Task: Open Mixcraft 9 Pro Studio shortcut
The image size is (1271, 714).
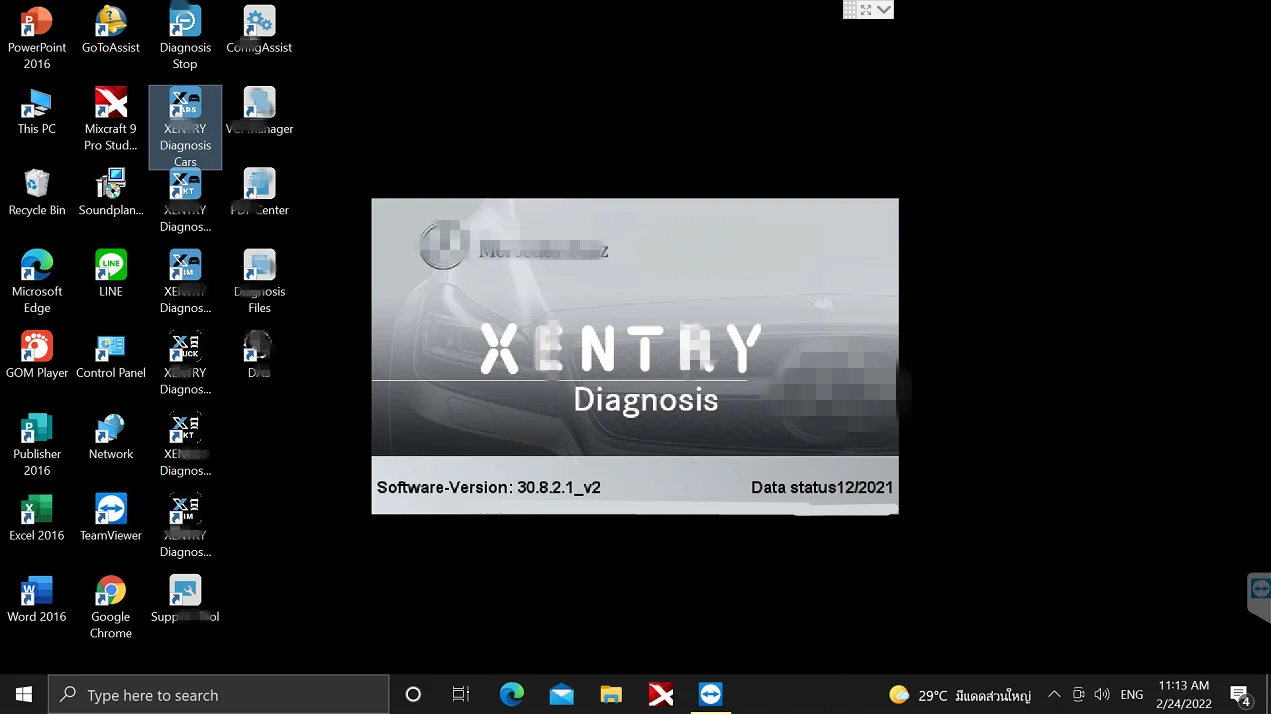Action: point(111,119)
